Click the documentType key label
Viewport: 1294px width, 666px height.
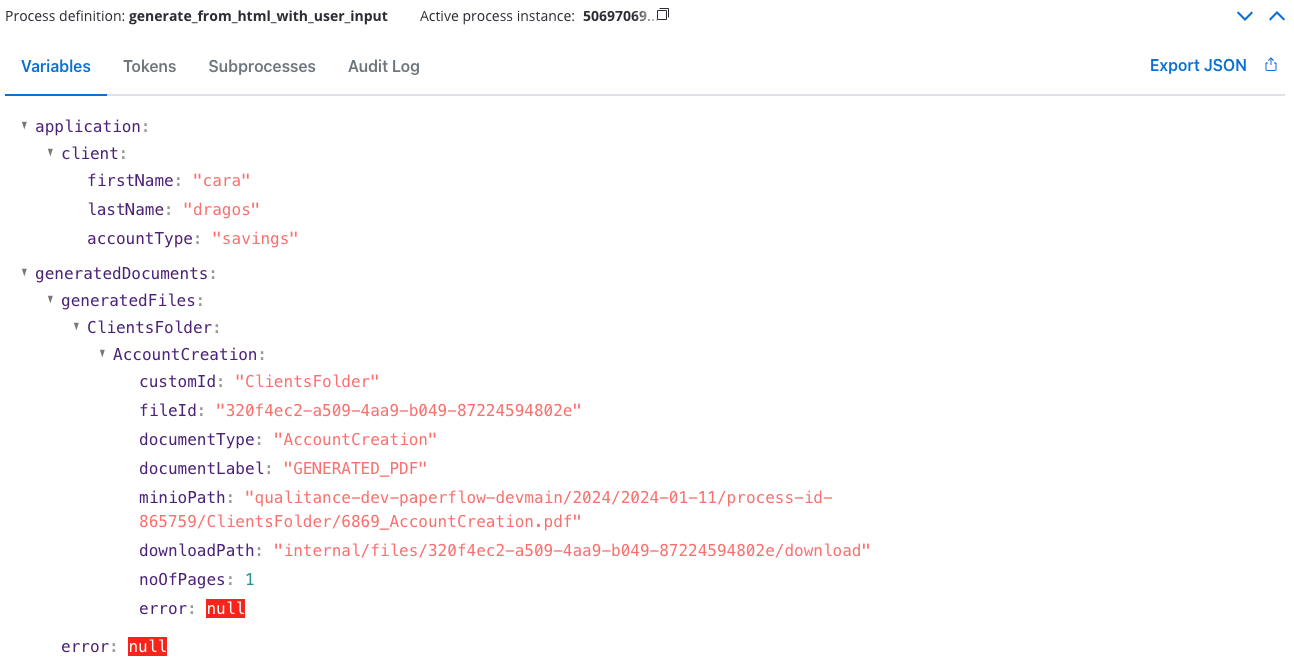click(x=197, y=440)
